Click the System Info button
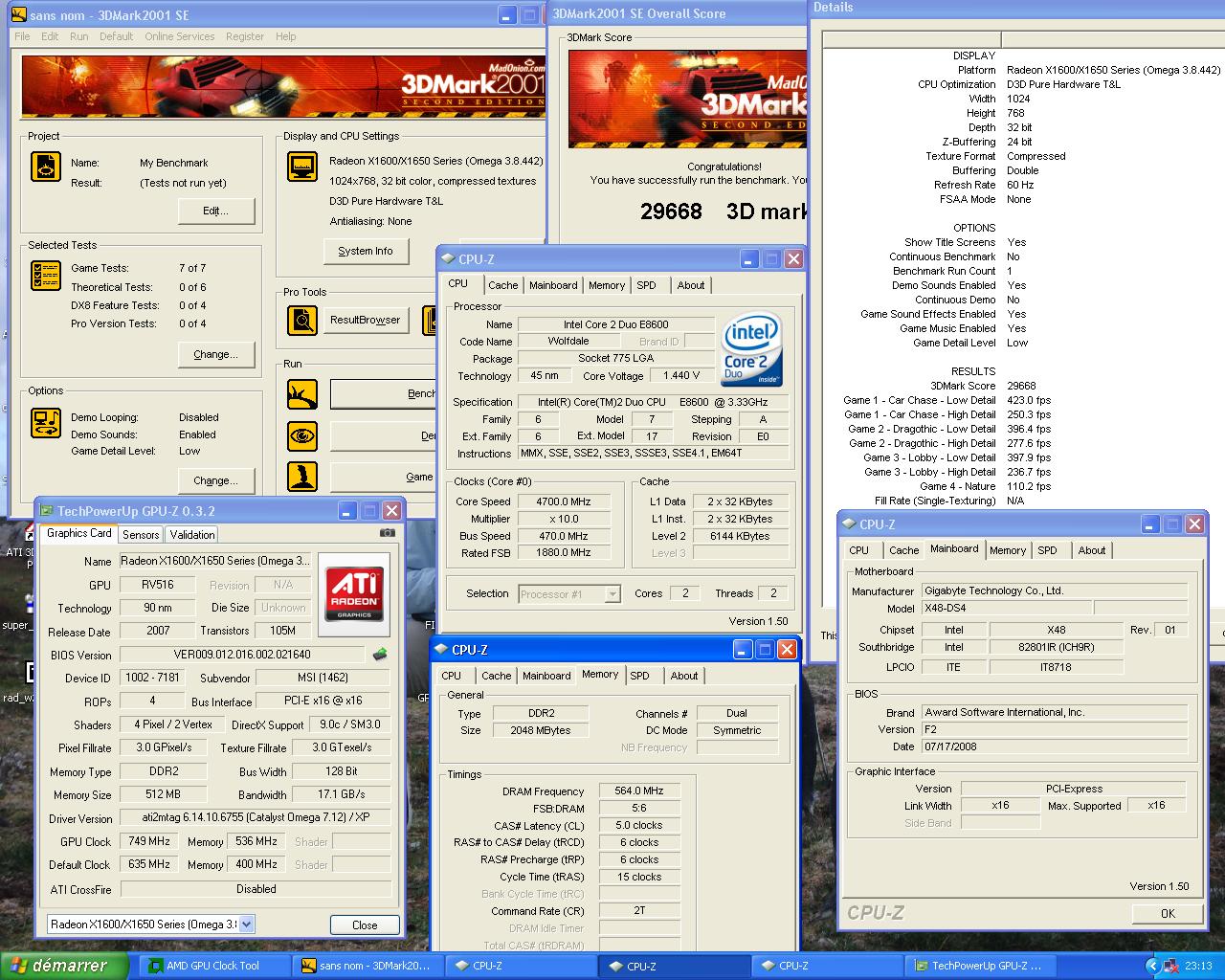Viewport: 1225px width, 980px height. (x=366, y=251)
